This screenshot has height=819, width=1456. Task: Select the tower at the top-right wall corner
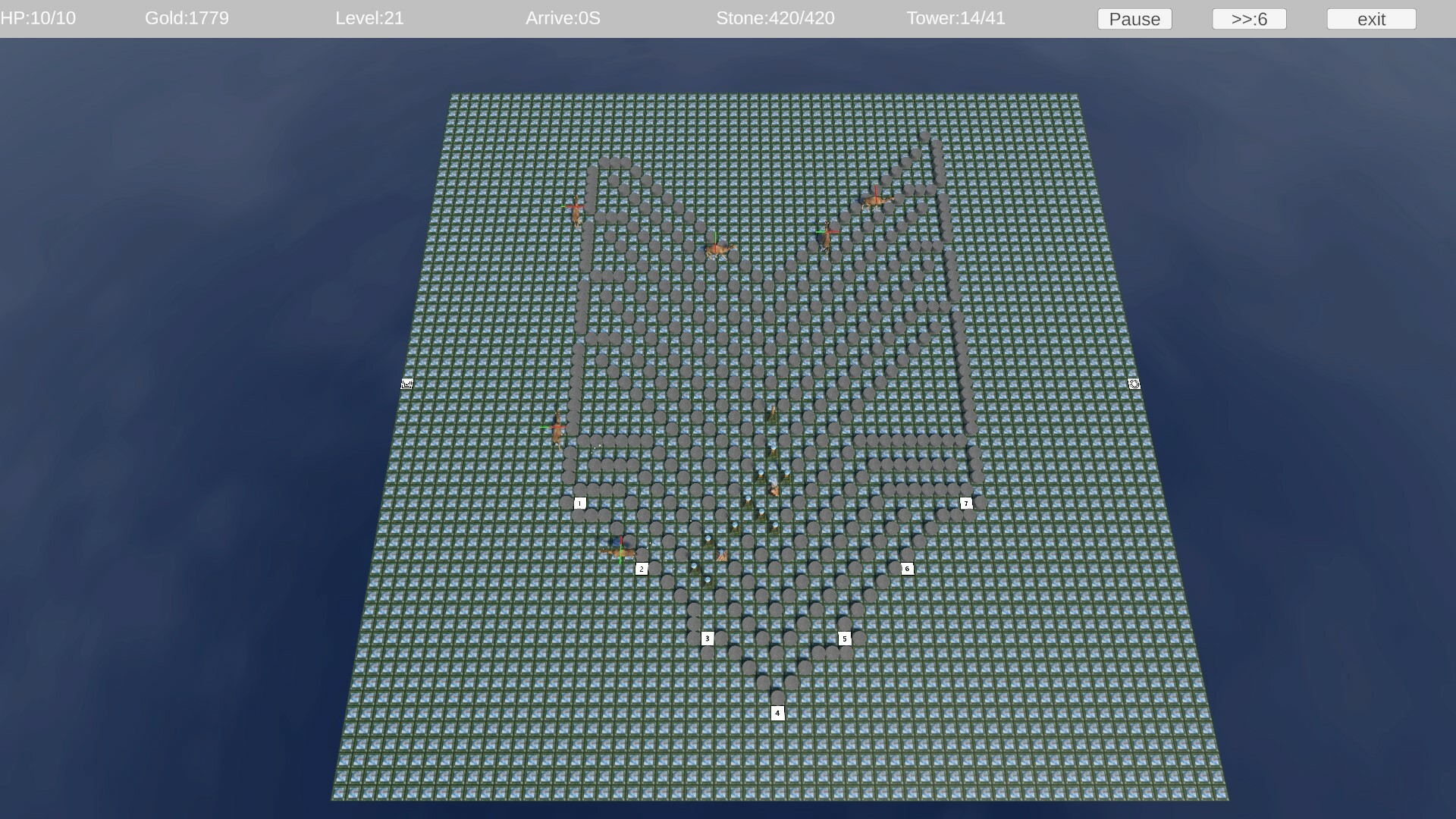877,199
